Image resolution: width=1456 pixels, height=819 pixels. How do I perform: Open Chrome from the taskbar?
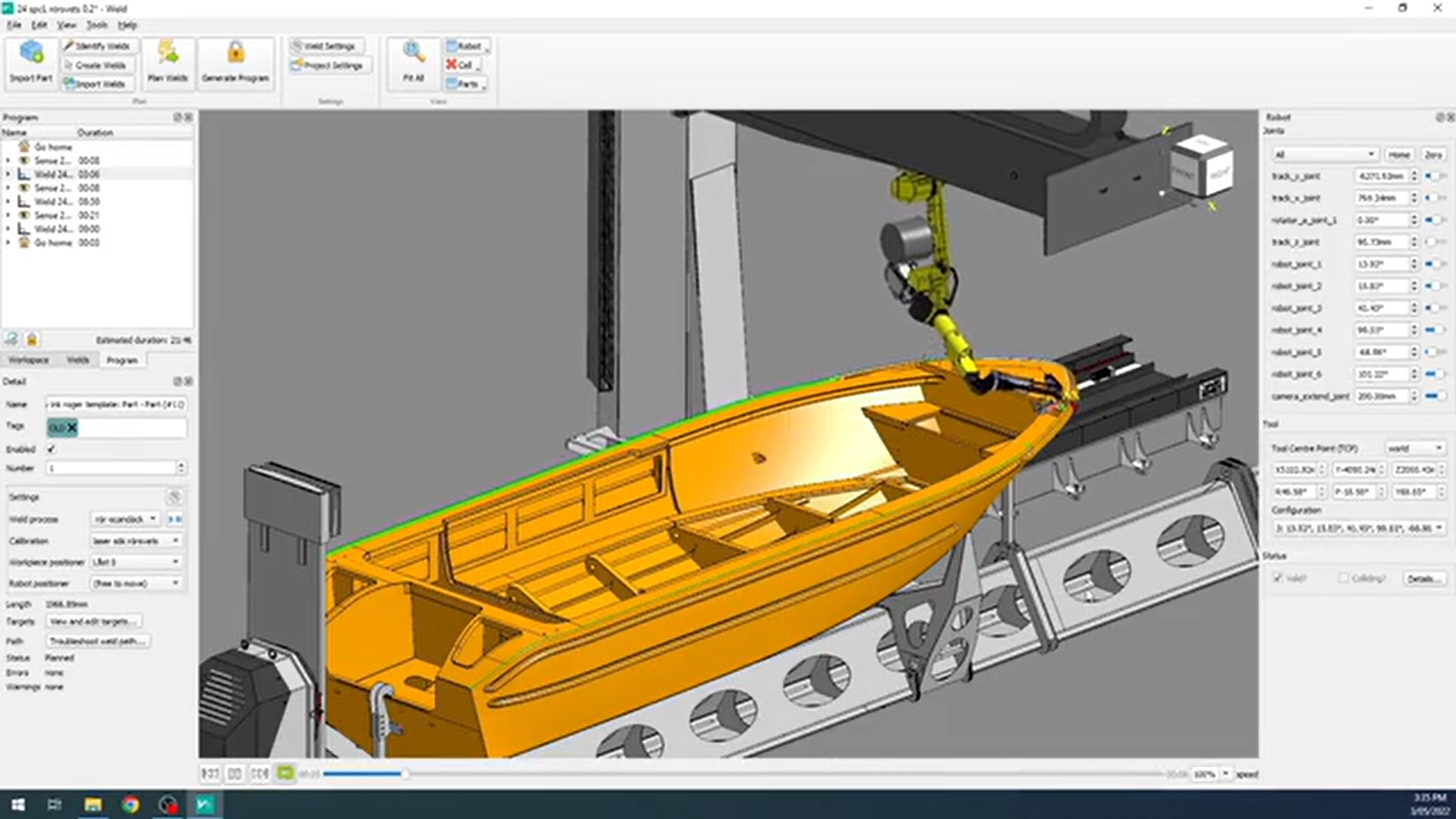tap(131, 805)
